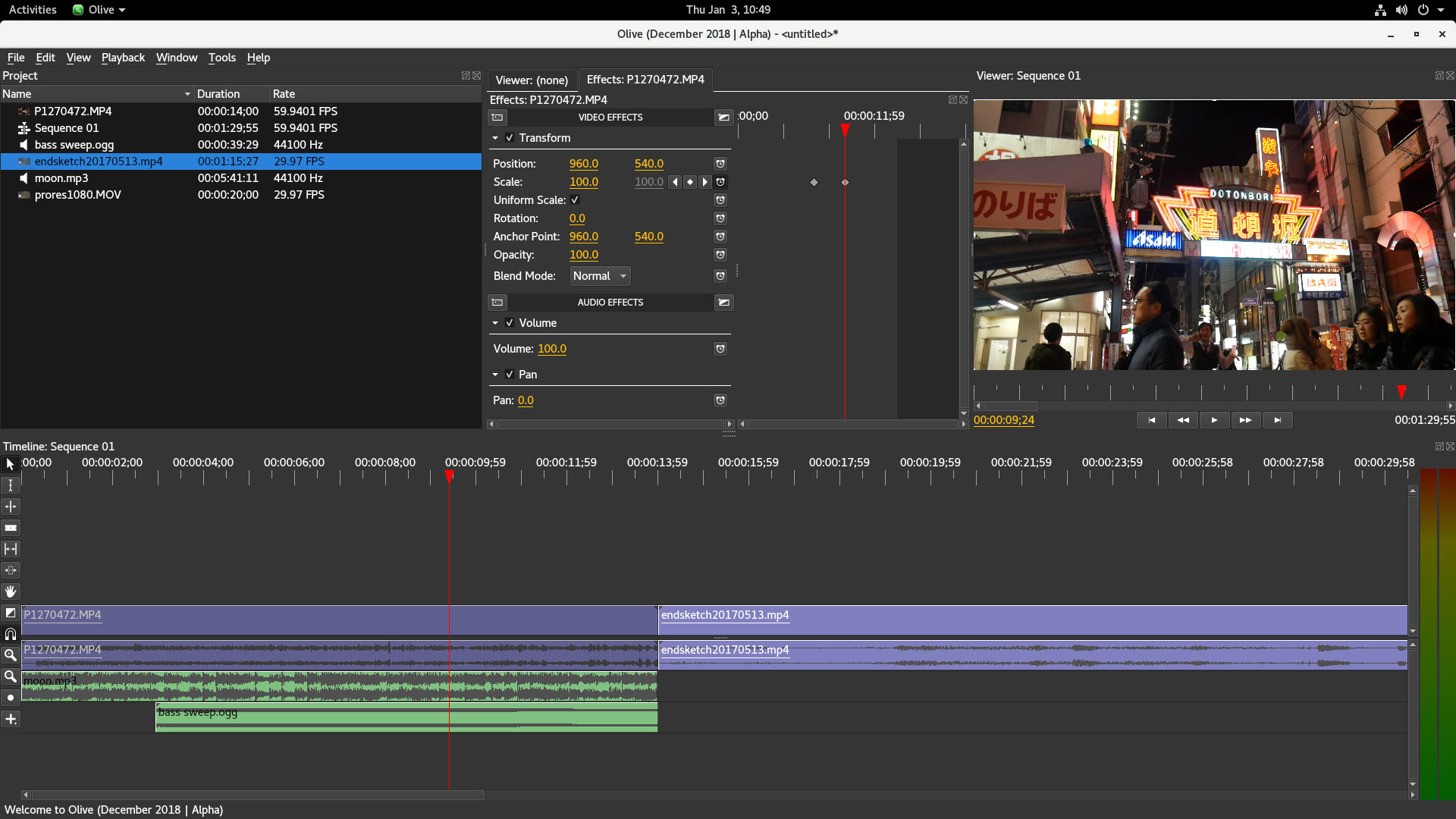Image resolution: width=1456 pixels, height=819 pixels.
Task: Switch to the Effects P1270472.MP4 tab
Action: tap(644, 79)
